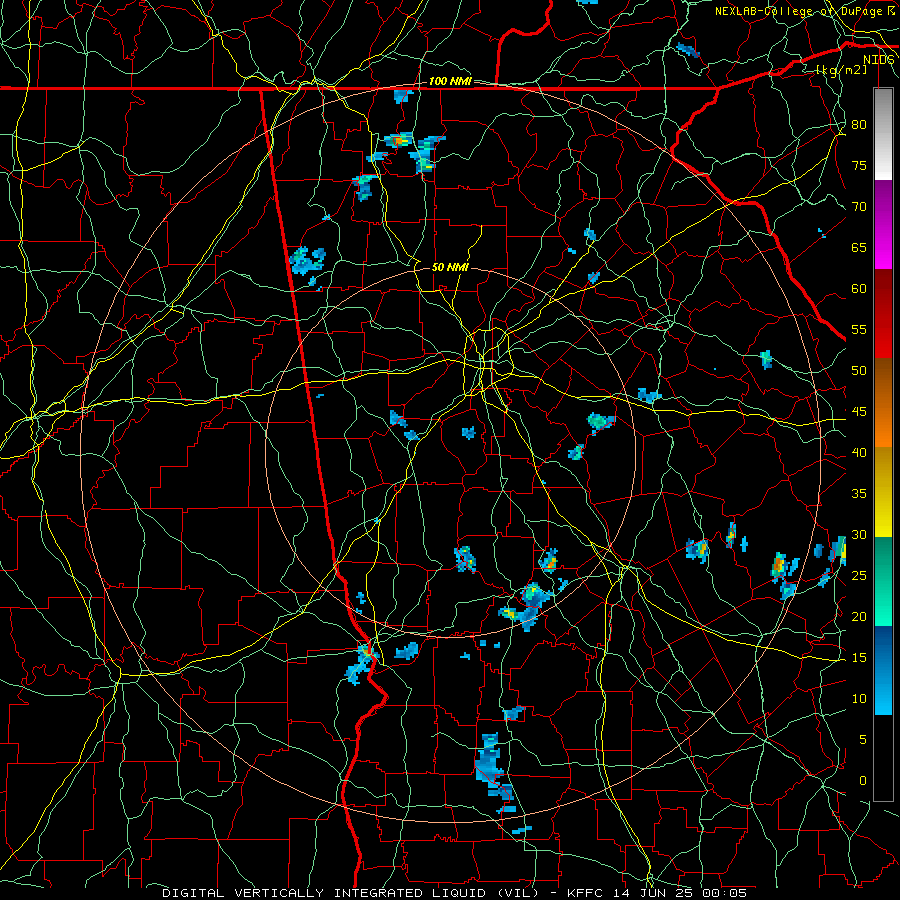Click the dark red segment of the color bar

pos(883,314)
